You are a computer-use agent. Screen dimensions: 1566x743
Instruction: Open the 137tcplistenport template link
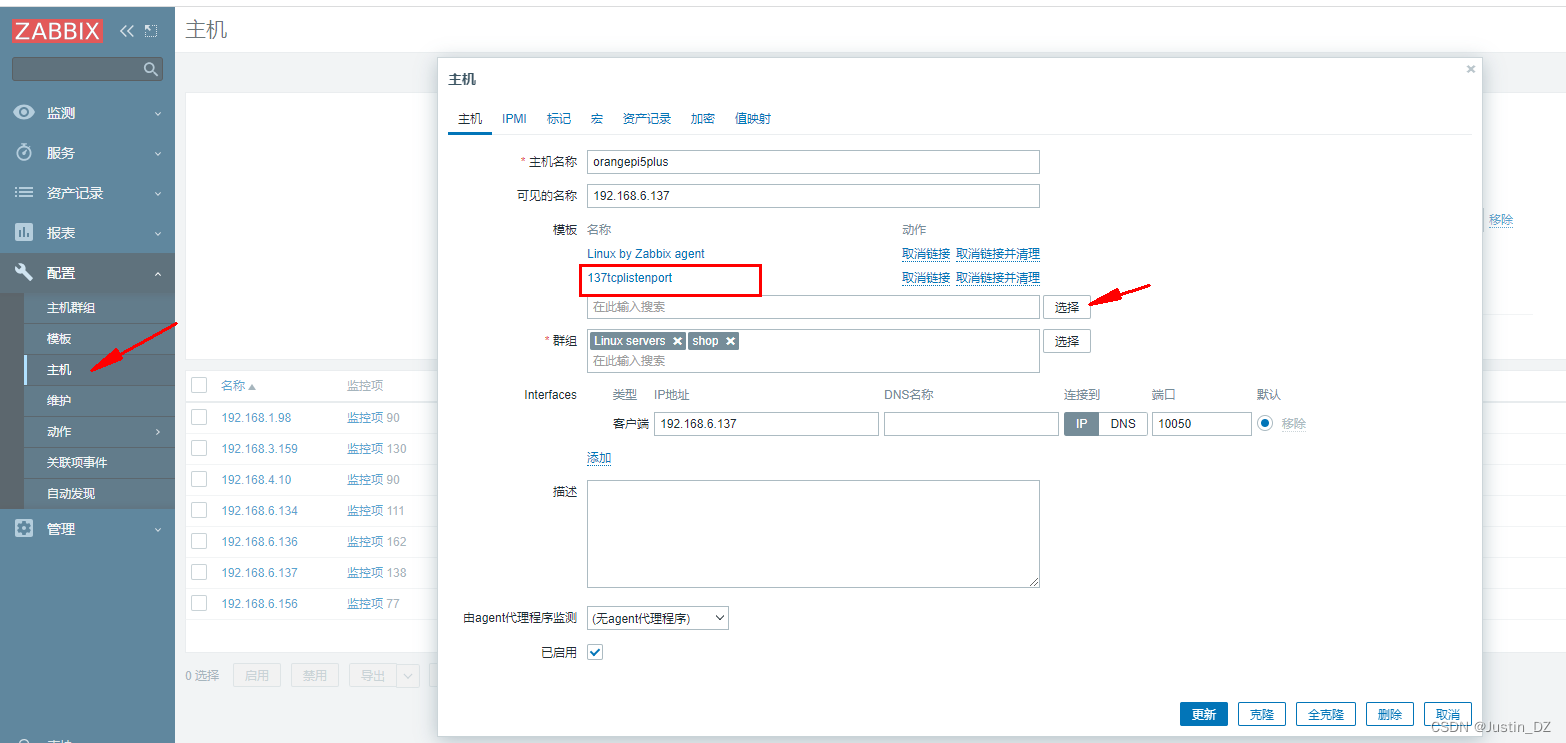630,278
